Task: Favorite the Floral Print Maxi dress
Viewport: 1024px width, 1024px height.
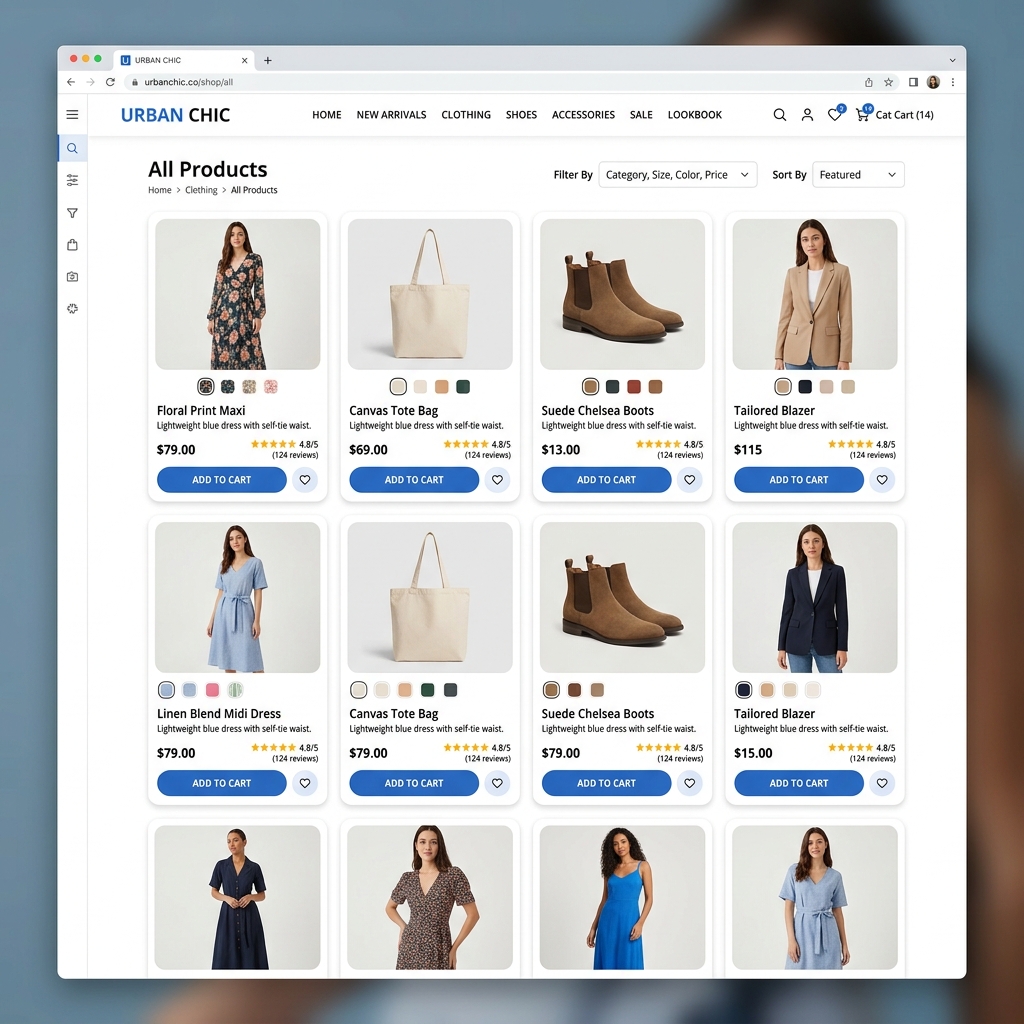Action: click(305, 480)
